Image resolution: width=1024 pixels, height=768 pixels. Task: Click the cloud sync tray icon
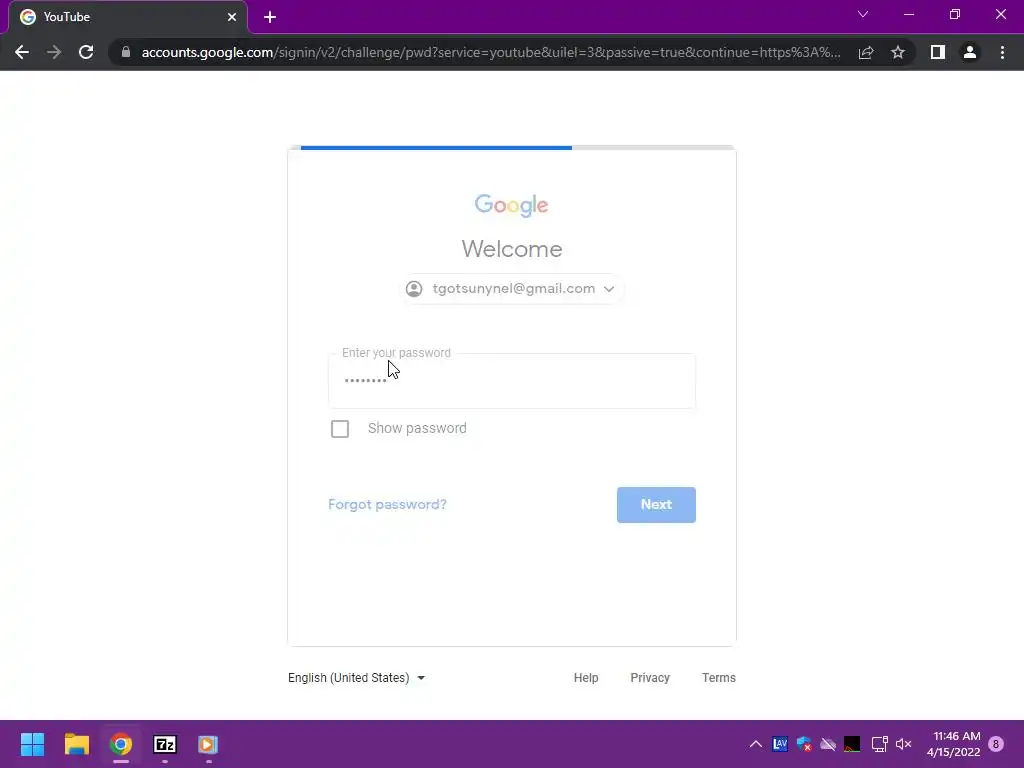pos(828,744)
